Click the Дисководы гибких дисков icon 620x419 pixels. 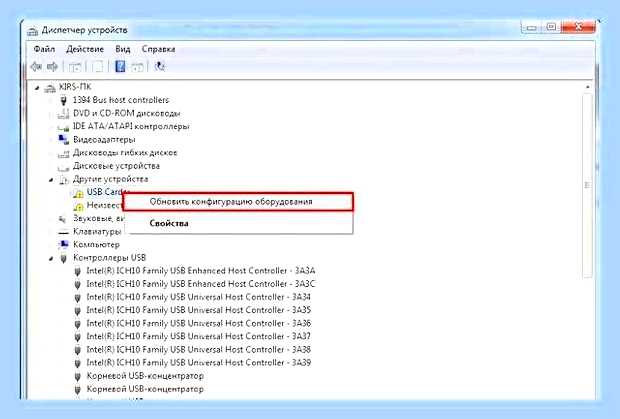pyautogui.click(x=63, y=153)
